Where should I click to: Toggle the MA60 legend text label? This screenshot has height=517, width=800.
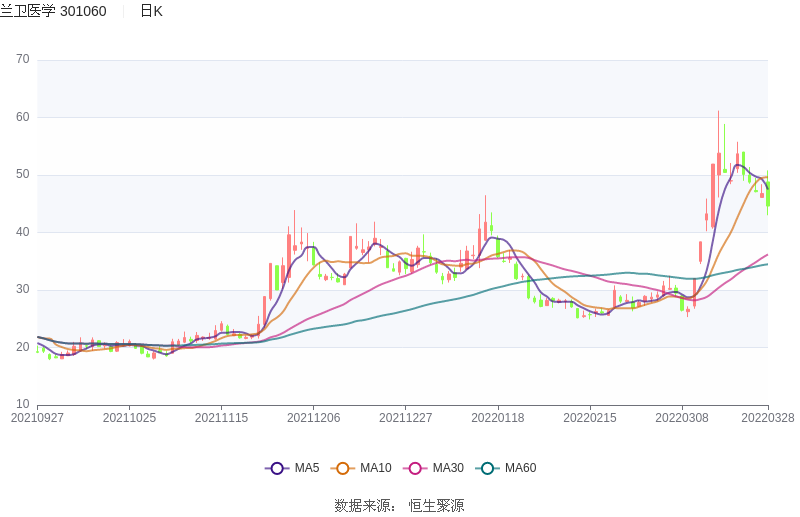(x=520, y=468)
